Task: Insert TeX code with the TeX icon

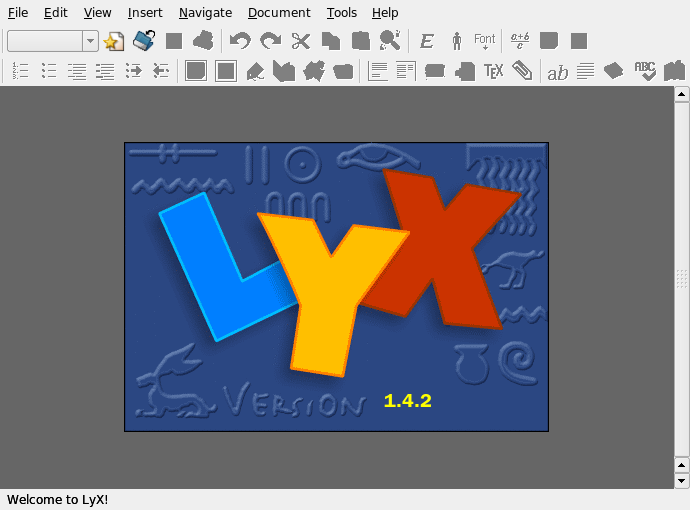Action: pyautogui.click(x=493, y=71)
